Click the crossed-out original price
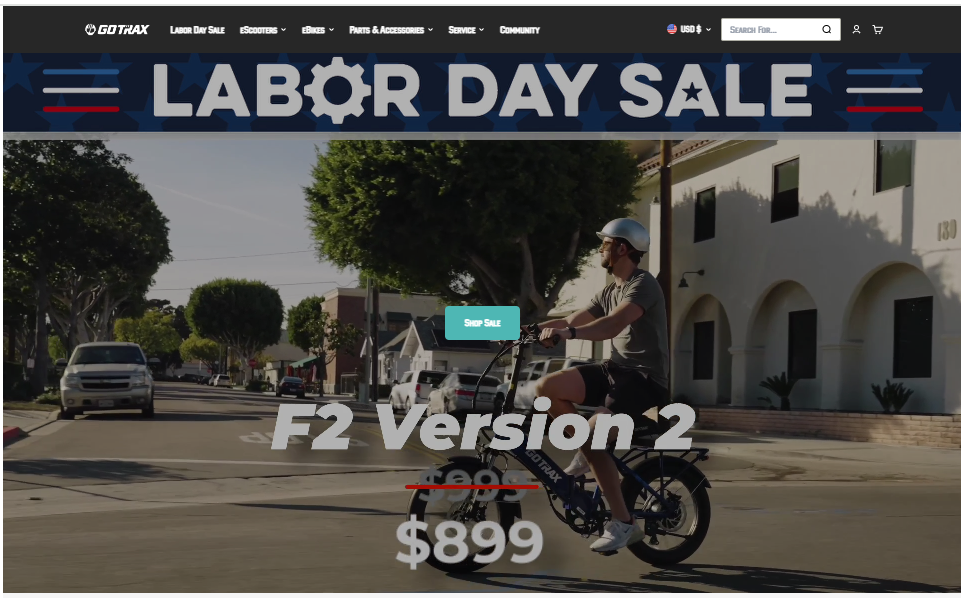This screenshot has height=598, width=961. coord(472,485)
